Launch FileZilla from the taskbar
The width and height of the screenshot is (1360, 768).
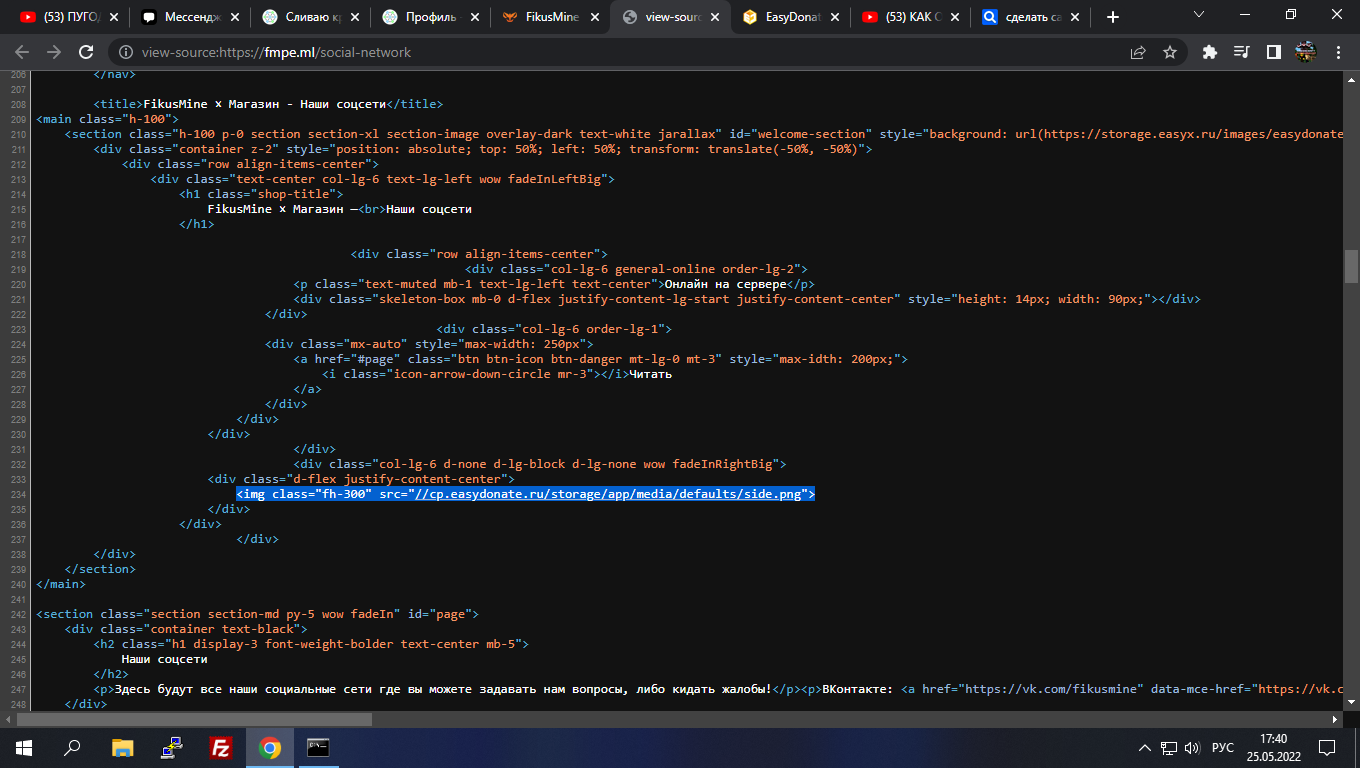(221, 747)
